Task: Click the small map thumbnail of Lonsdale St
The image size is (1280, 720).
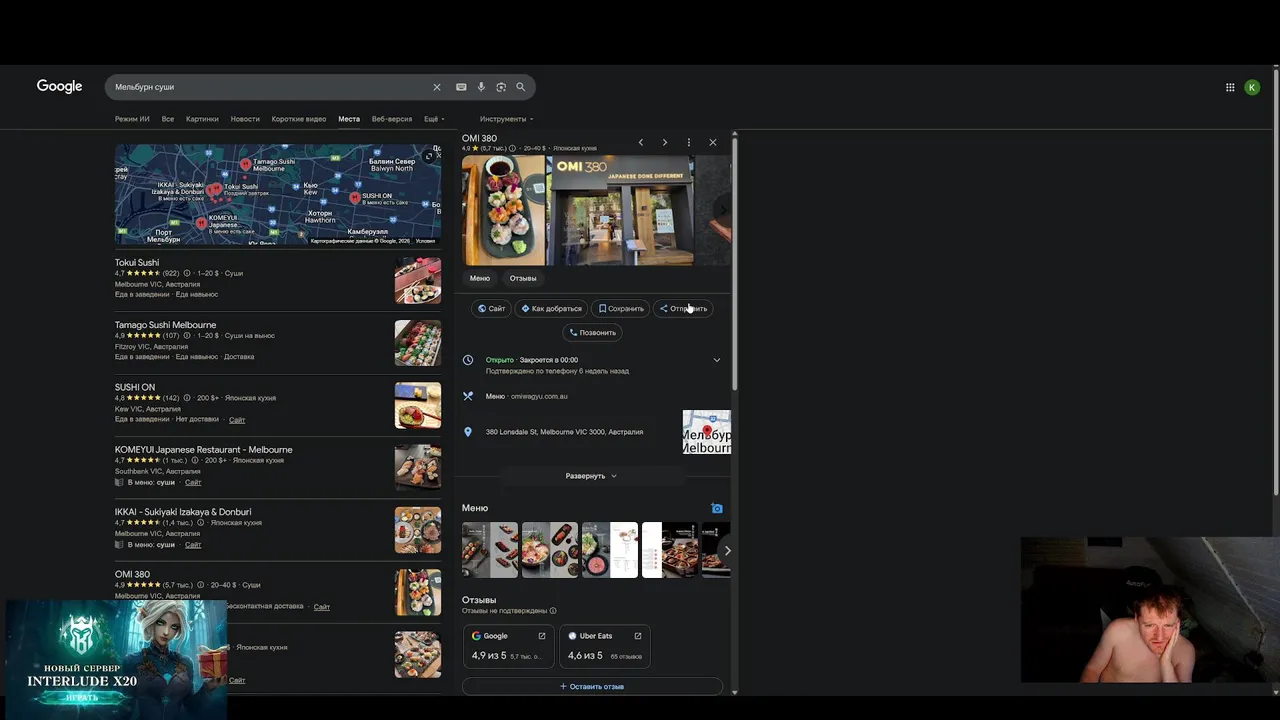Action: [707, 432]
